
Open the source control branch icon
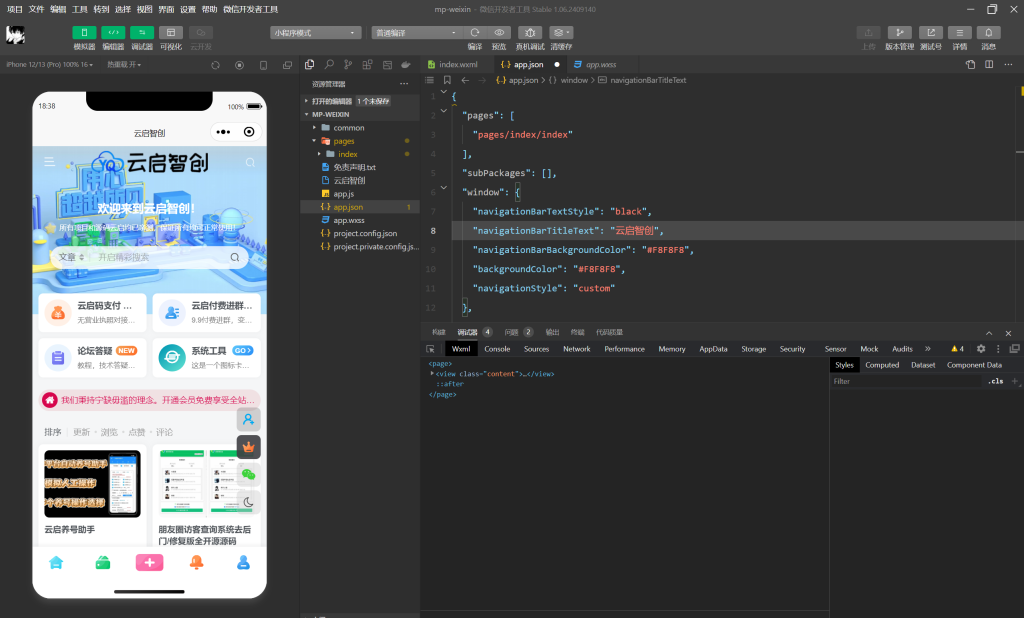coord(348,65)
